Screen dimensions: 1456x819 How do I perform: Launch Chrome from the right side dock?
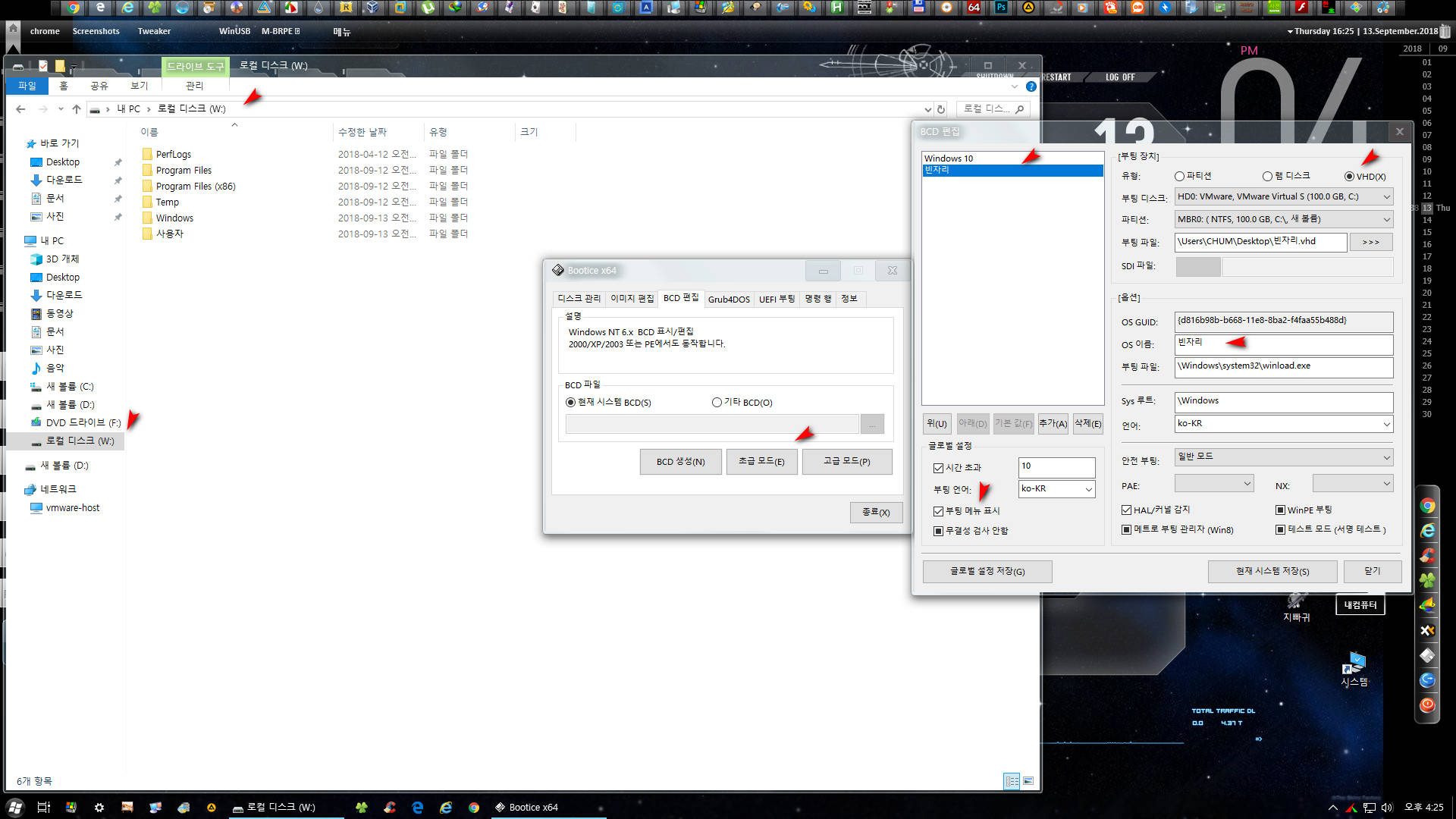[x=1427, y=506]
